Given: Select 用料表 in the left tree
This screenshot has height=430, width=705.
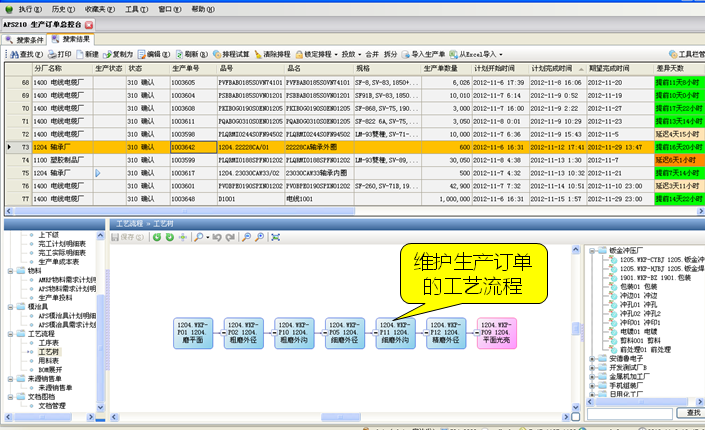Looking at the screenshot, I should [x=48, y=360].
